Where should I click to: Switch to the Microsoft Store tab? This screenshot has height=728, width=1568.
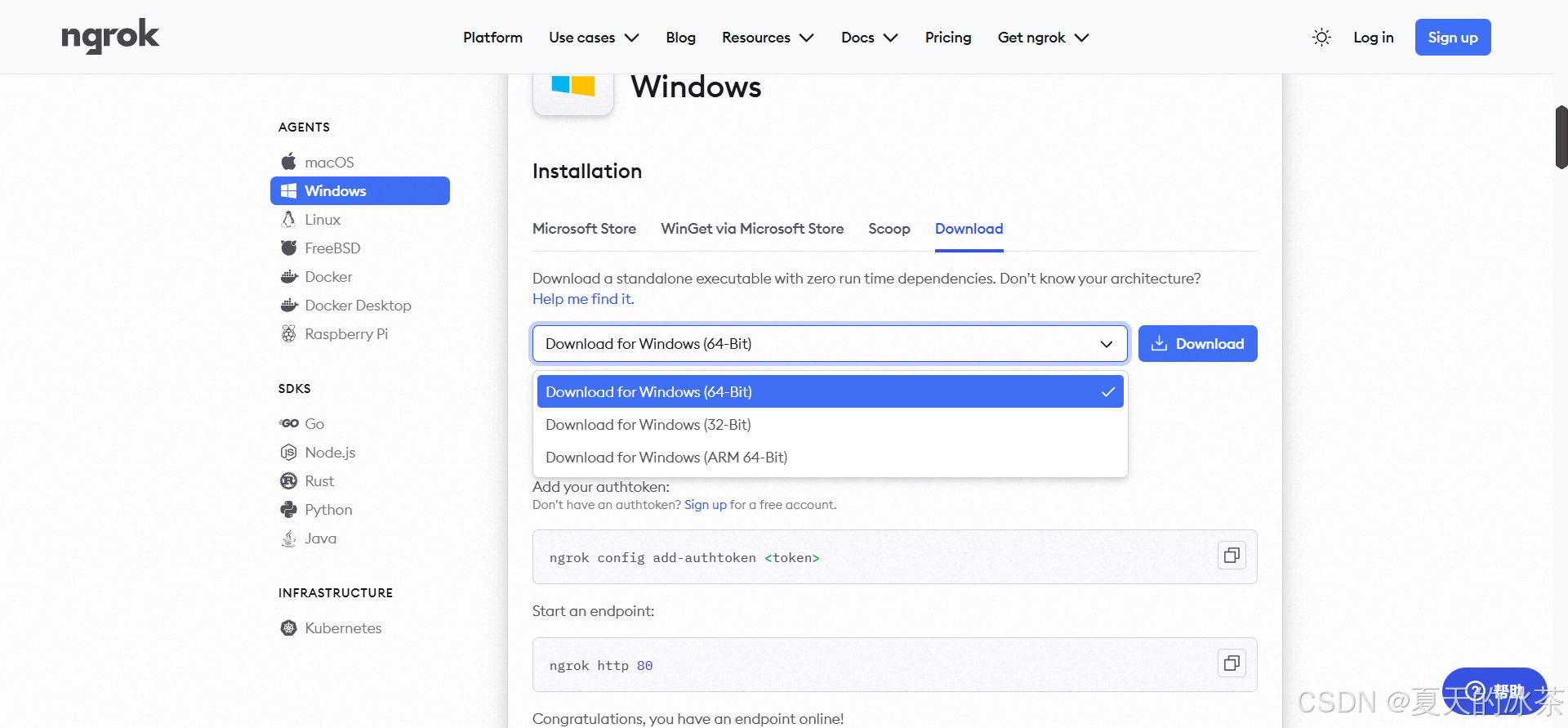pos(584,229)
